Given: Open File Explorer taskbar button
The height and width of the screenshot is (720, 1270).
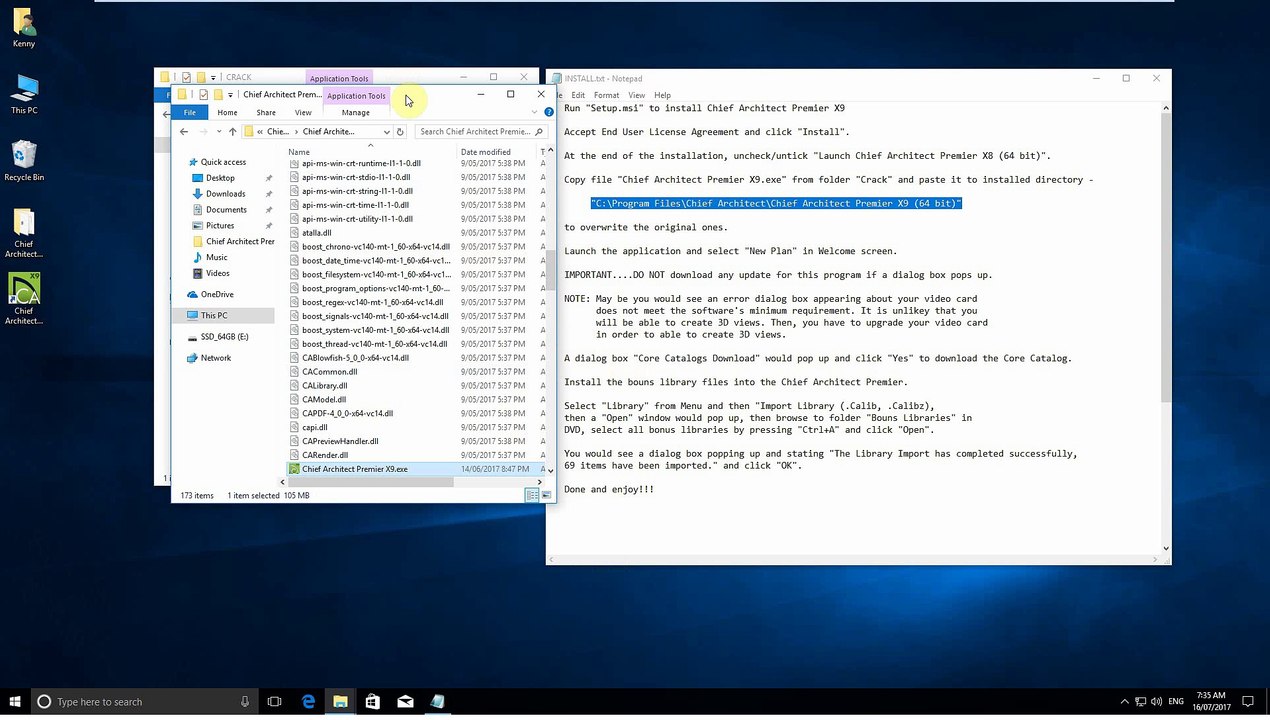Looking at the screenshot, I should point(340,702).
